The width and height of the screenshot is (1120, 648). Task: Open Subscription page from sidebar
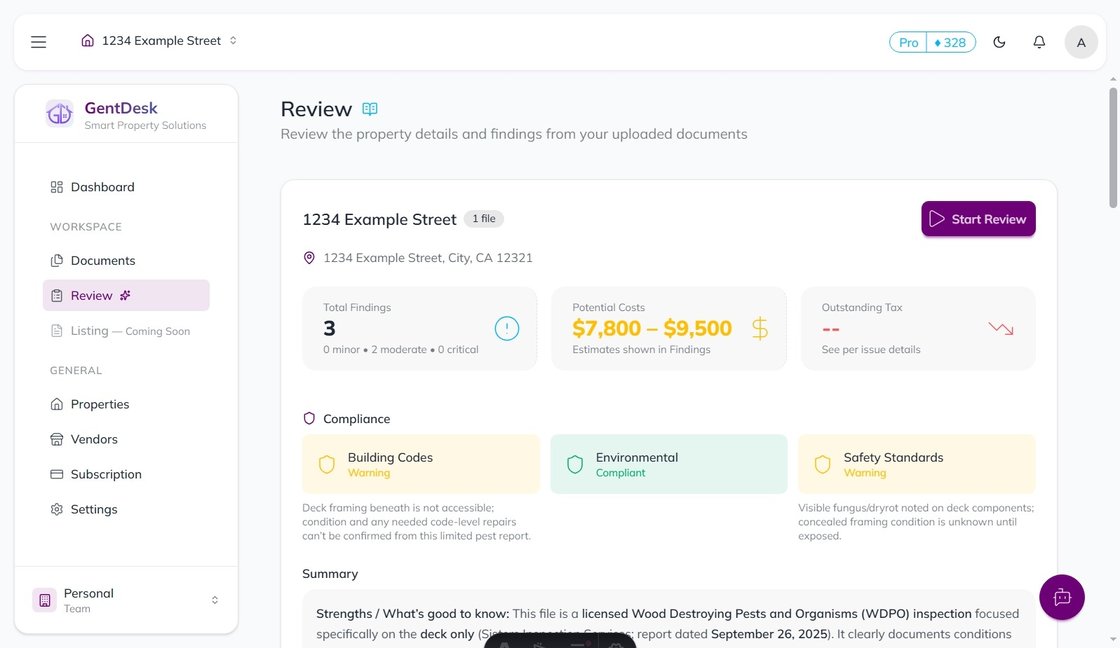click(106, 474)
